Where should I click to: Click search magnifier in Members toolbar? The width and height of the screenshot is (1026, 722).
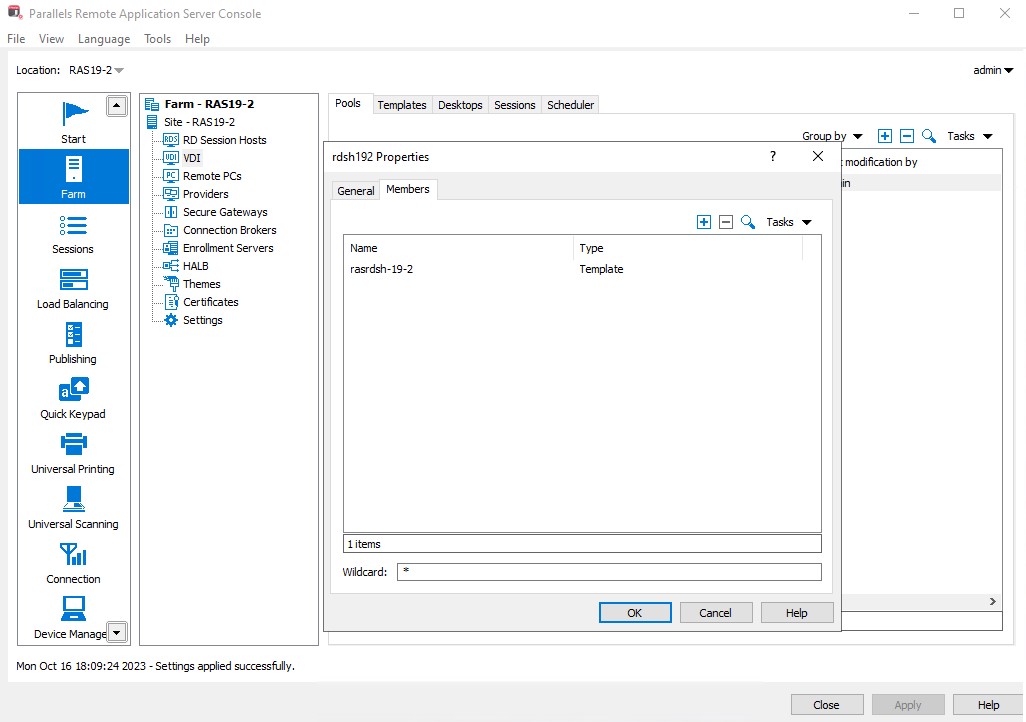pyautogui.click(x=748, y=222)
